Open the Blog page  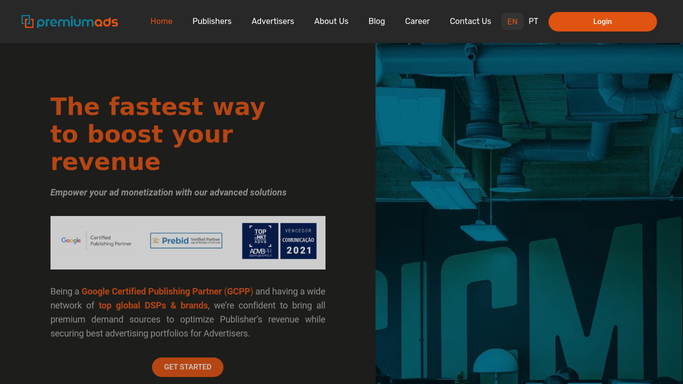(376, 21)
